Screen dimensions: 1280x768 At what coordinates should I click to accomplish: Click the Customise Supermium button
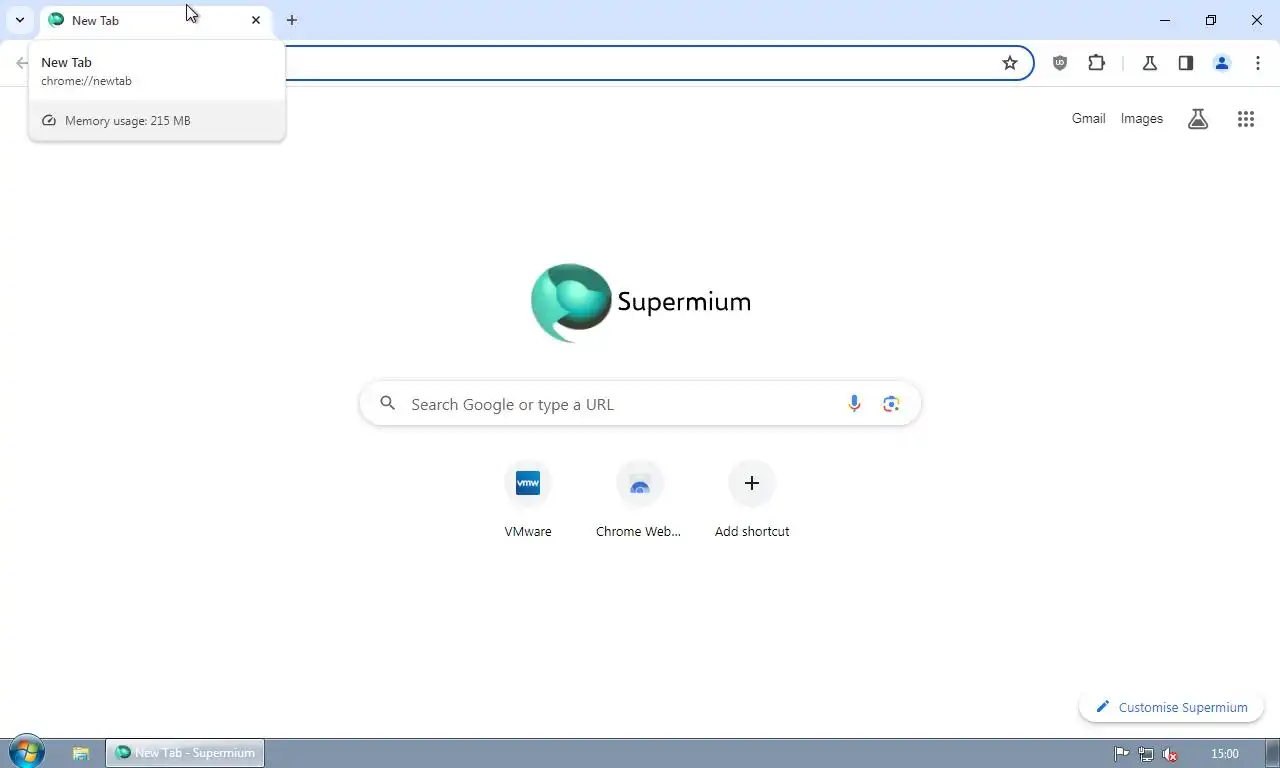(1171, 707)
